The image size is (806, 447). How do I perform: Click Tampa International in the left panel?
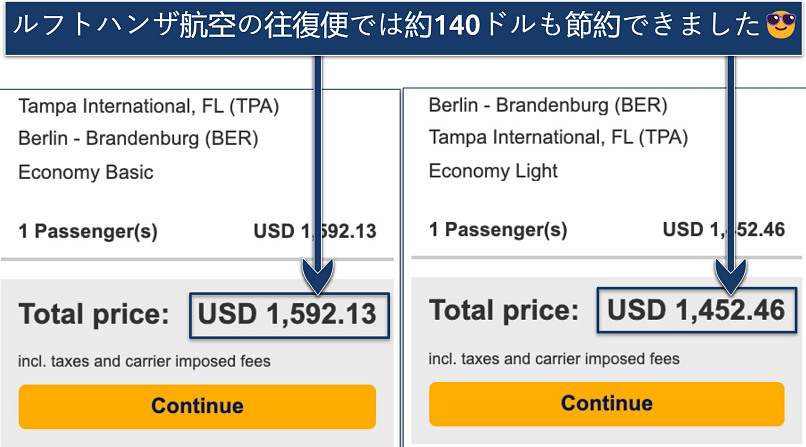pos(148,106)
